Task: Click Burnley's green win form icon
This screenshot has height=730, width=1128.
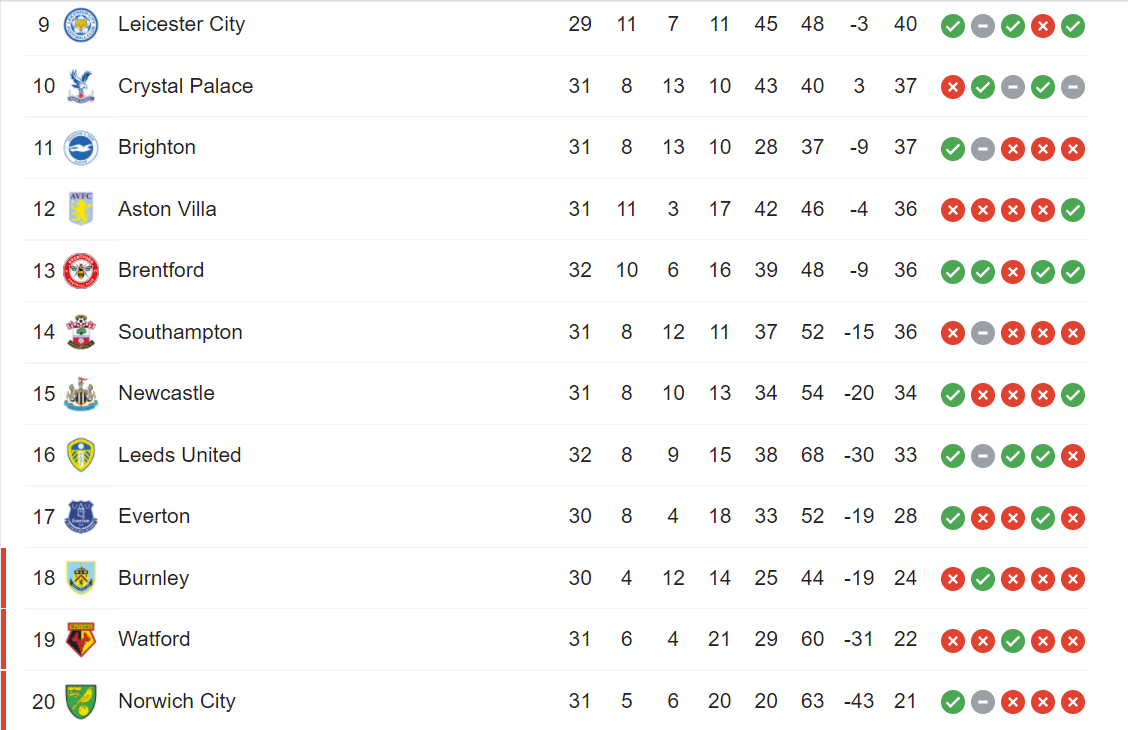Action: [983, 579]
